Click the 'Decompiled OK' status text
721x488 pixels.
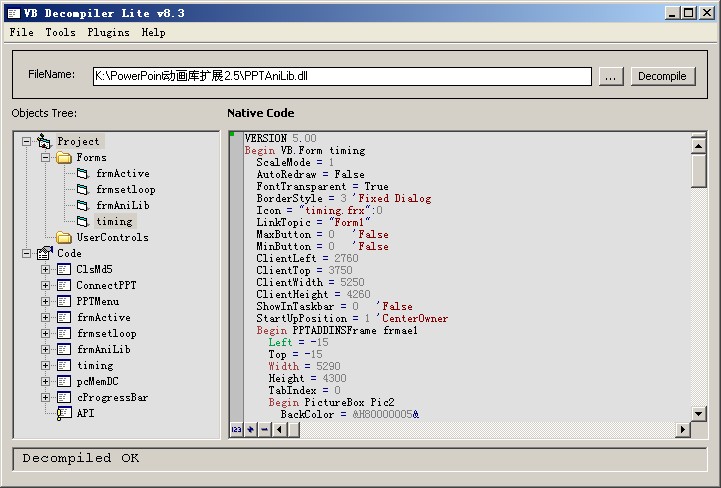tap(81, 458)
